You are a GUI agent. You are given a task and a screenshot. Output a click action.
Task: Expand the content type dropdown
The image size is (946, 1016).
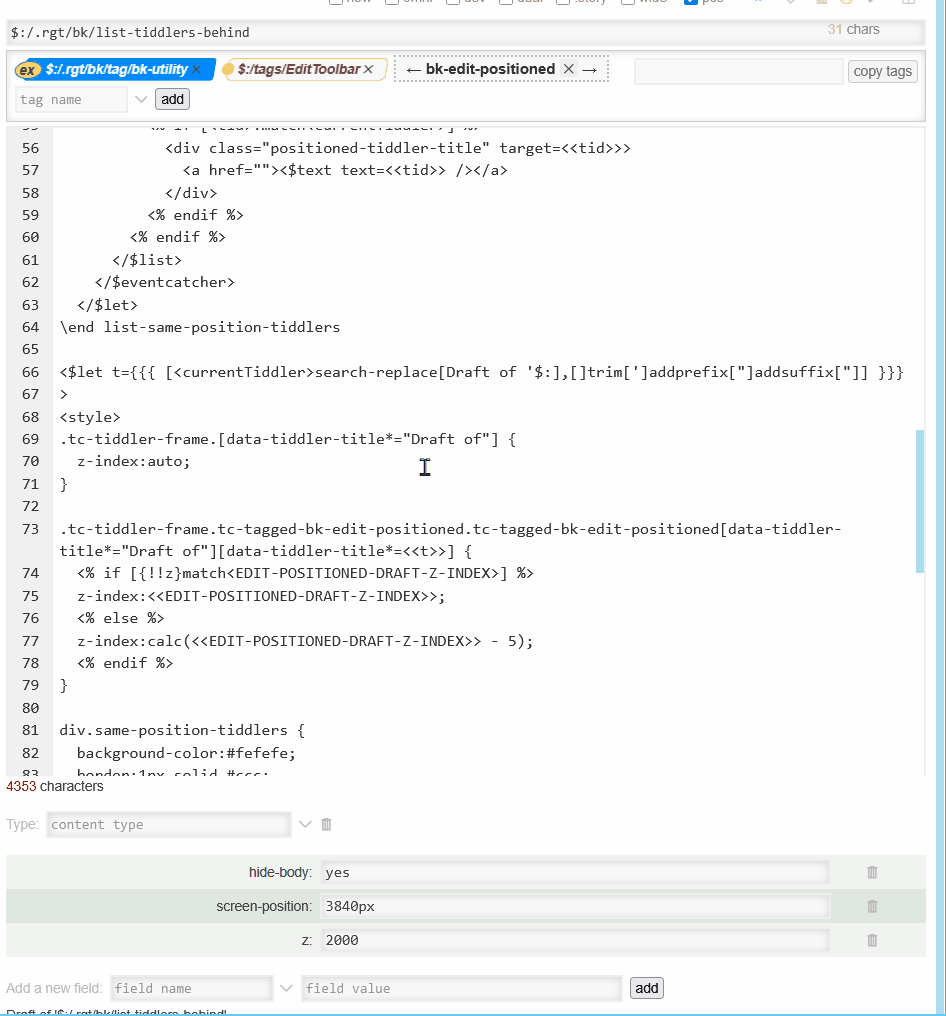pyautogui.click(x=306, y=825)
